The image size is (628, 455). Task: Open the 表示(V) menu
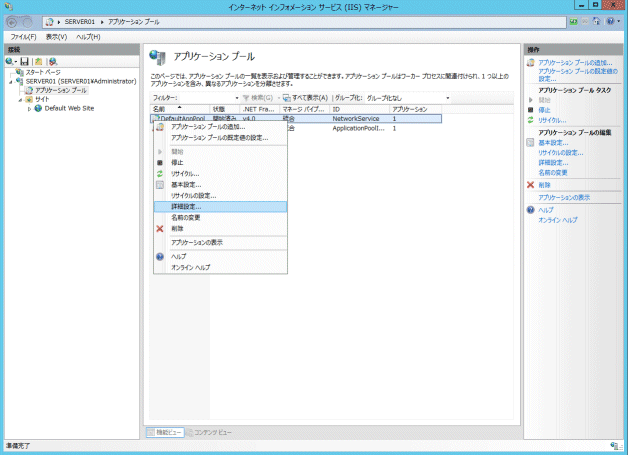point(56,37)
